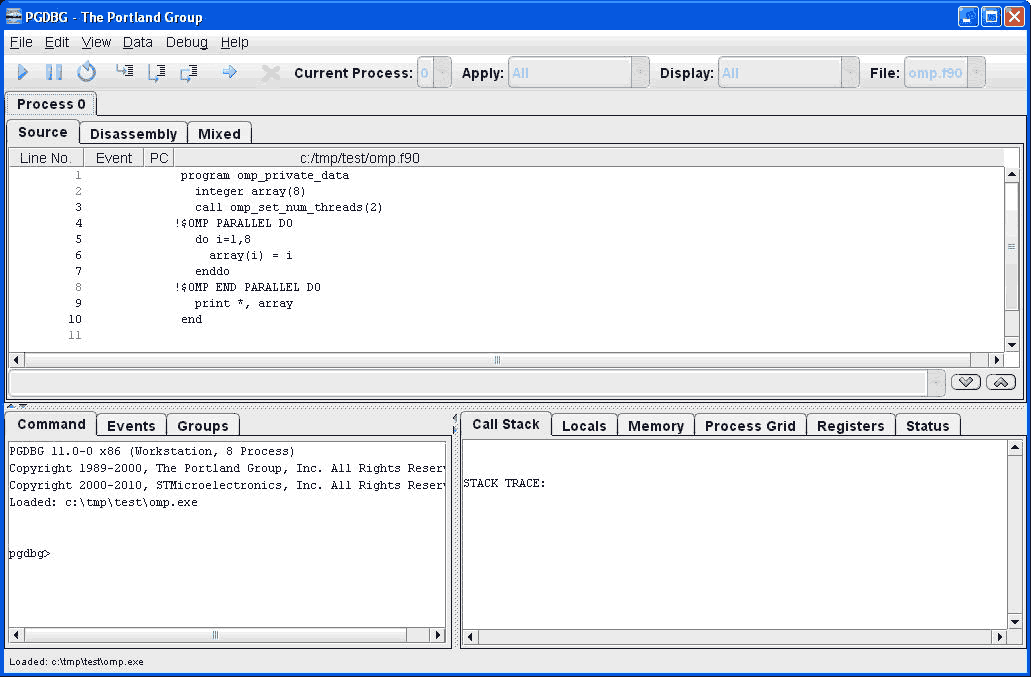This screenshot has width=1031, height=677.
Task: Click the Restart program toolbar icon
Action: click(86, 72)
